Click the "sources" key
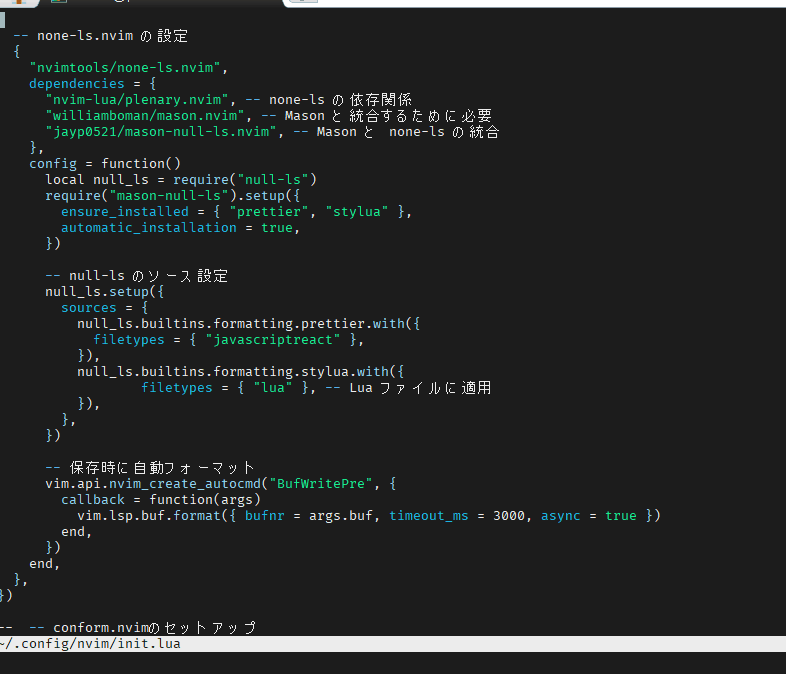Viewport: 786px width, 674px height. tap(89, 308)
